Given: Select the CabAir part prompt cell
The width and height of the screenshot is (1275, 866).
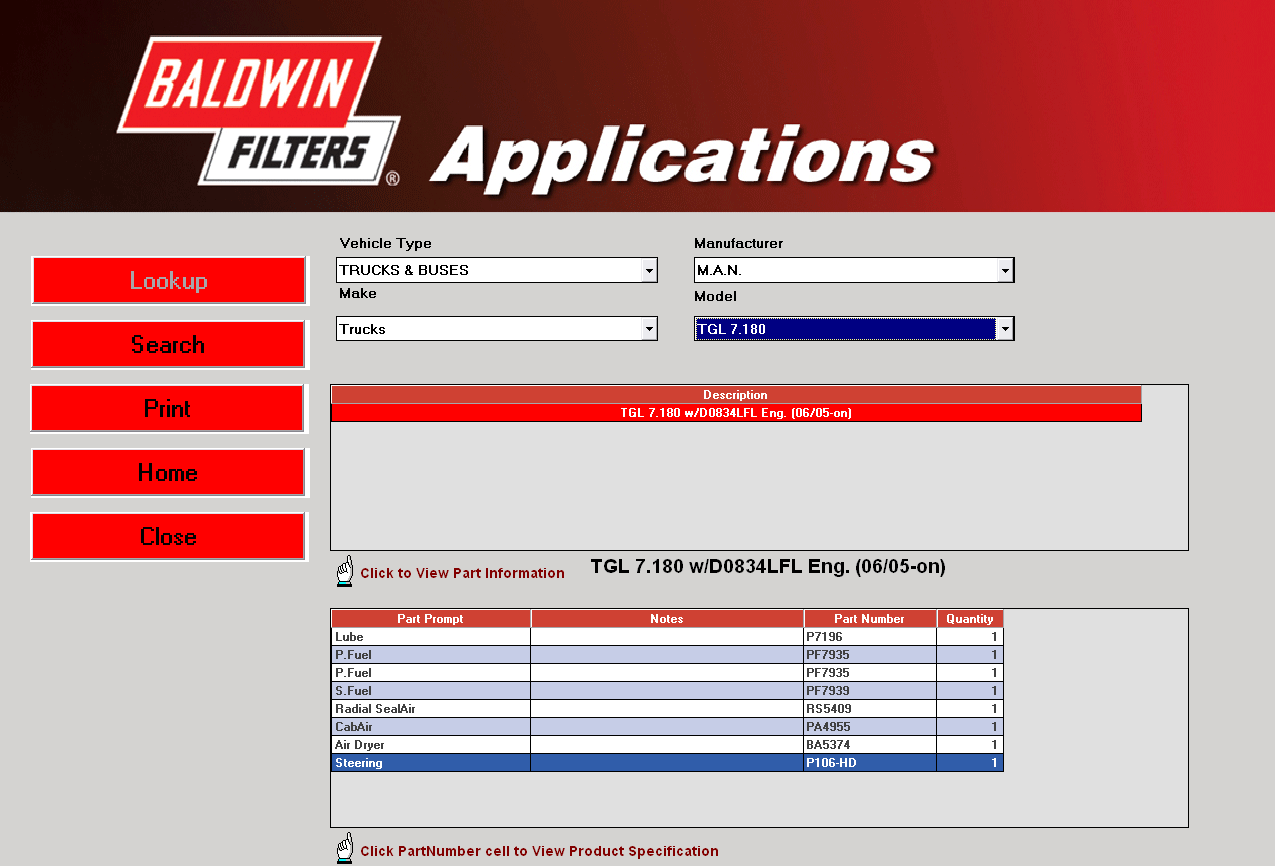Looking at the screenshot, I should click(x=431, y=727).
